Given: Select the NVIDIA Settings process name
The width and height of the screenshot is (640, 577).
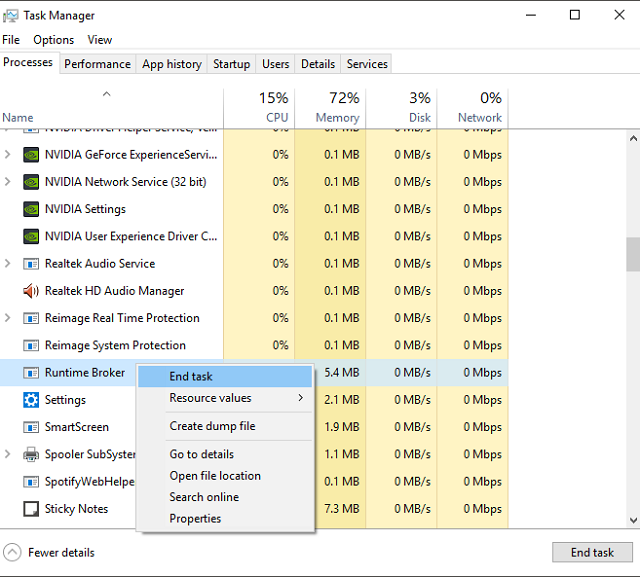Looking at the screenshot, I should tap(85, 209).
